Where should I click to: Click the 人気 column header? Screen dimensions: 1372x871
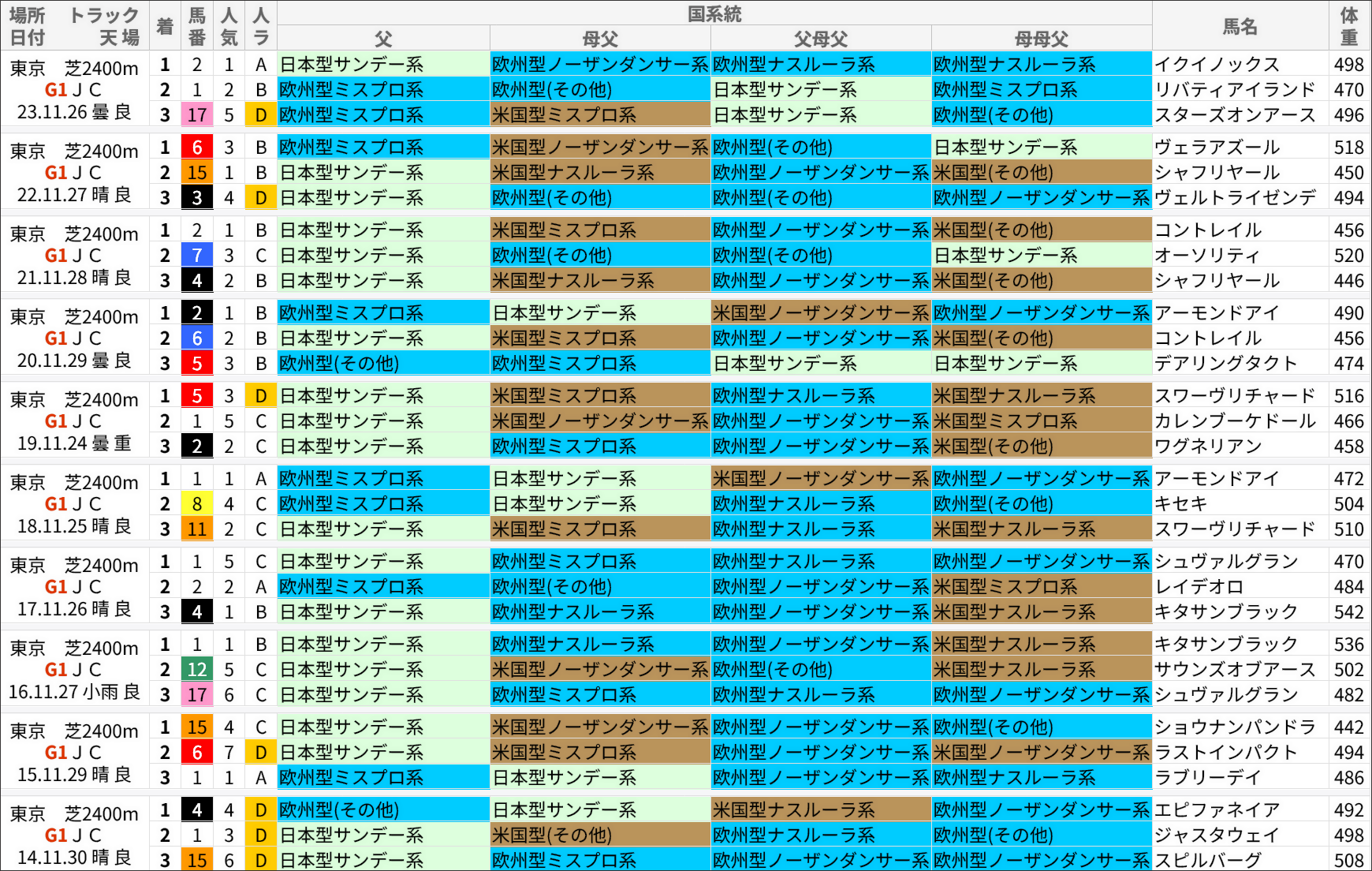[x=229, y=26]
